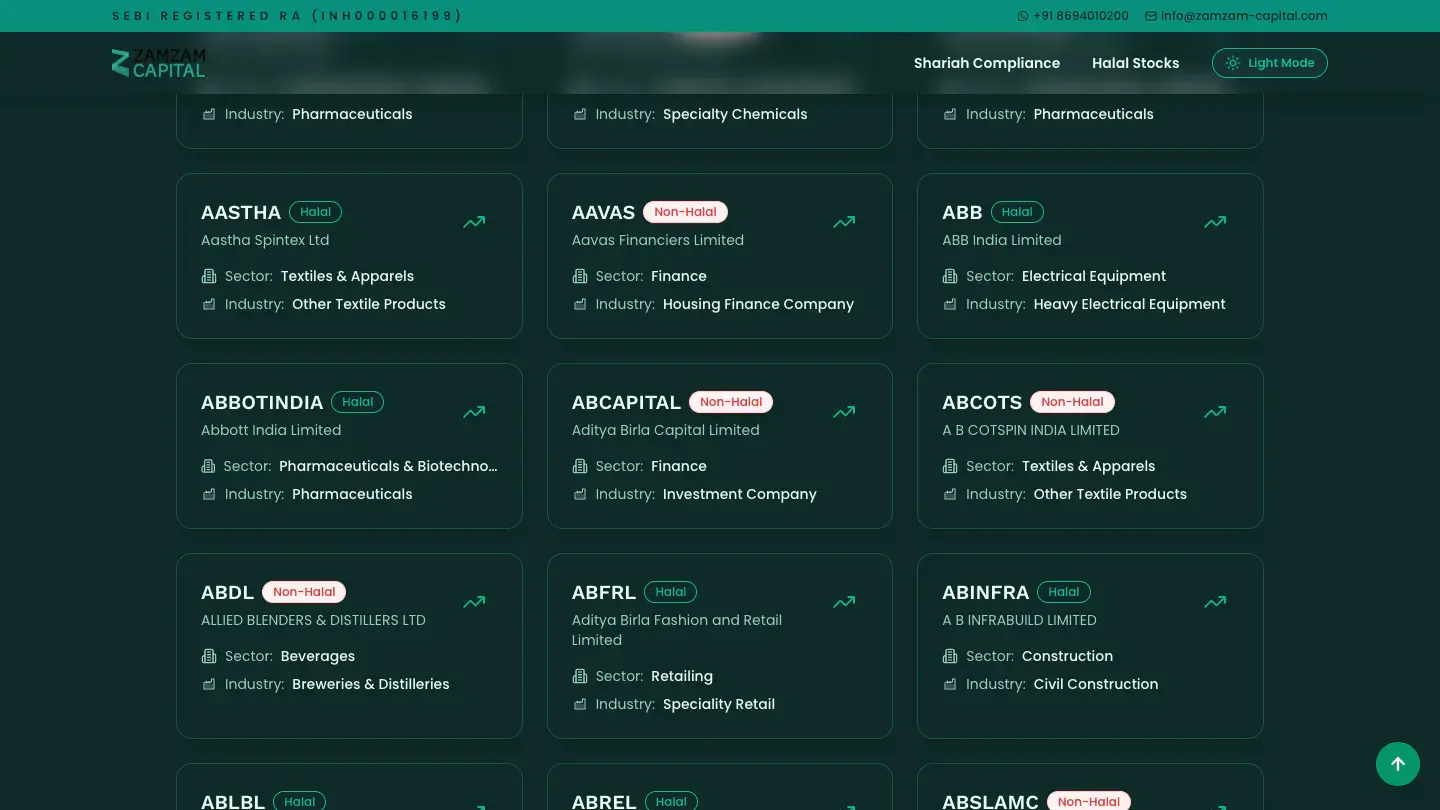Click the Halal badge on ABFRL card
The image size is (1440, 810).
pos(671,592)
